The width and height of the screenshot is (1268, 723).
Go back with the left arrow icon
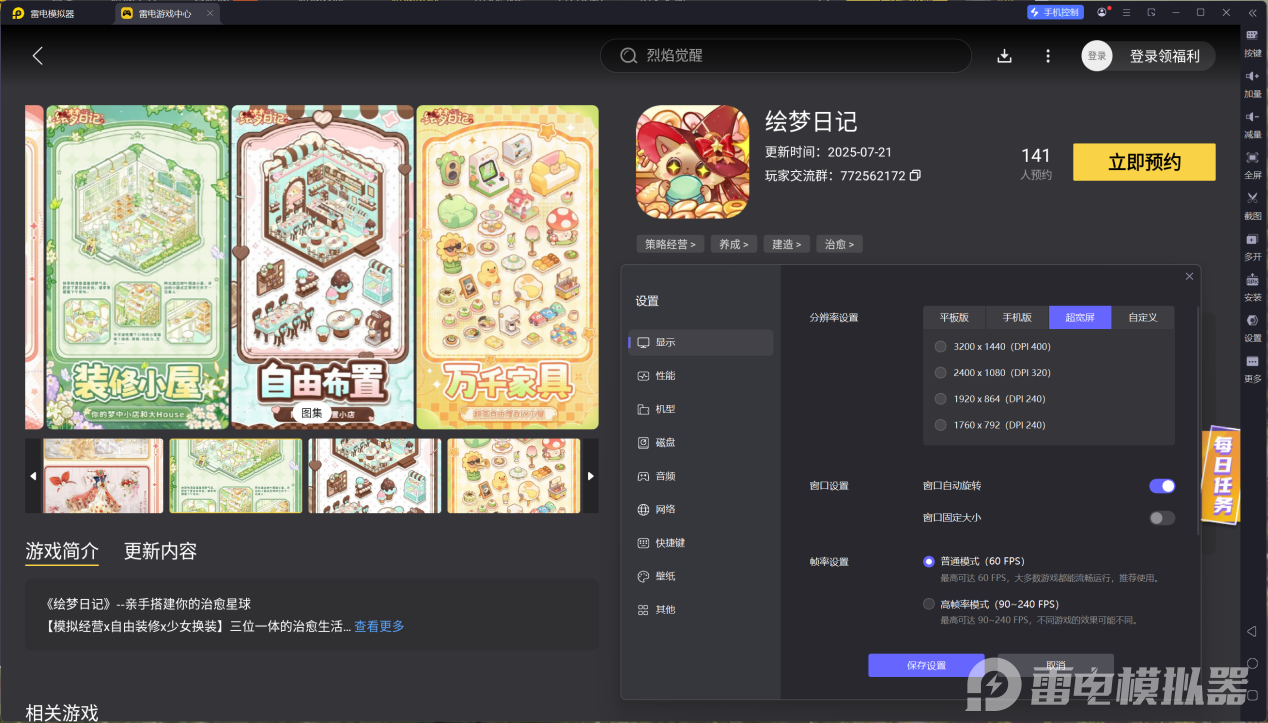[38, 56]
